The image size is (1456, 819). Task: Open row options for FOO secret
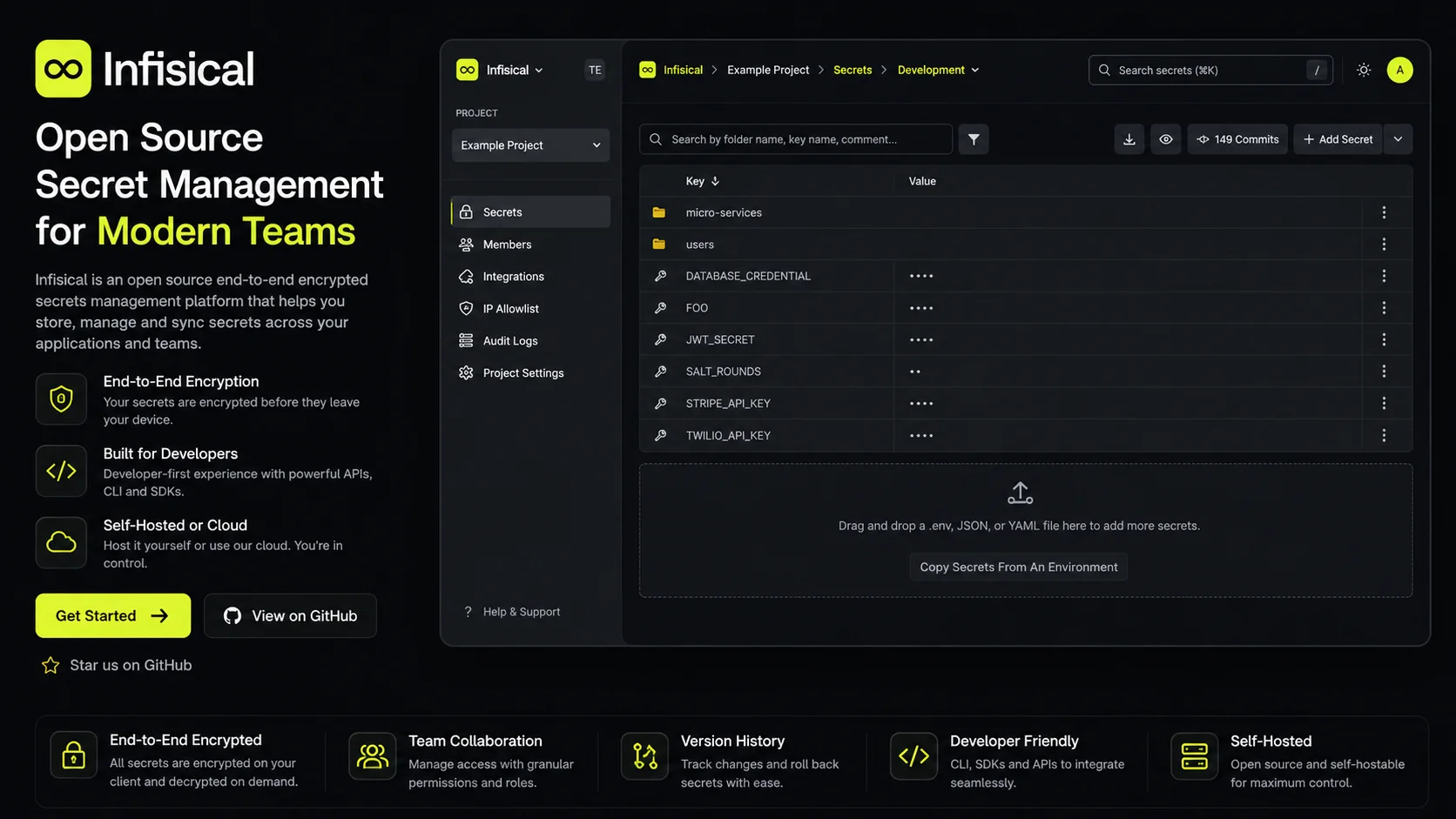click(x=1384, y=308)
